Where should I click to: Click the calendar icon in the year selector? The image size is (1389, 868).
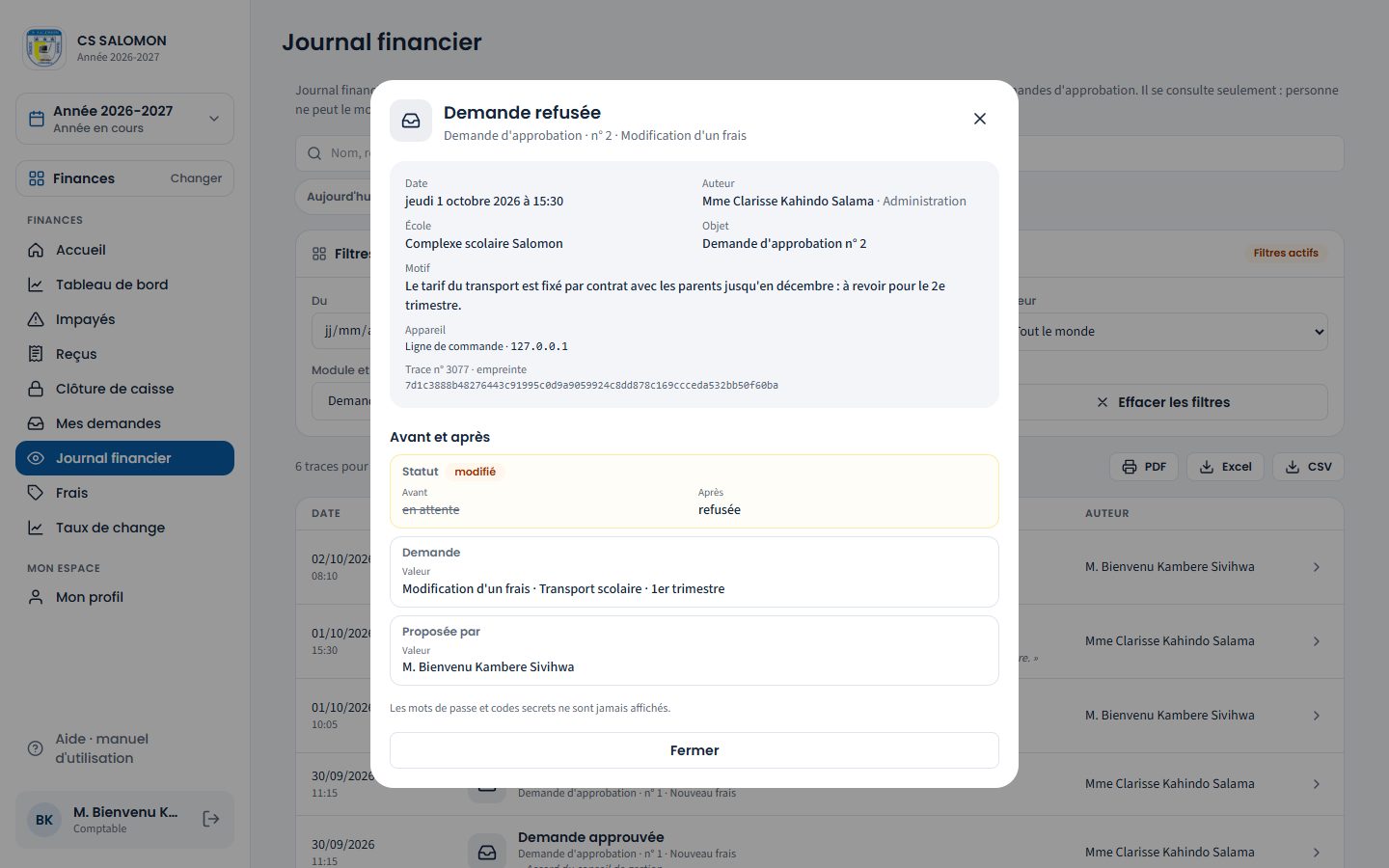click(x=37, y=119)
